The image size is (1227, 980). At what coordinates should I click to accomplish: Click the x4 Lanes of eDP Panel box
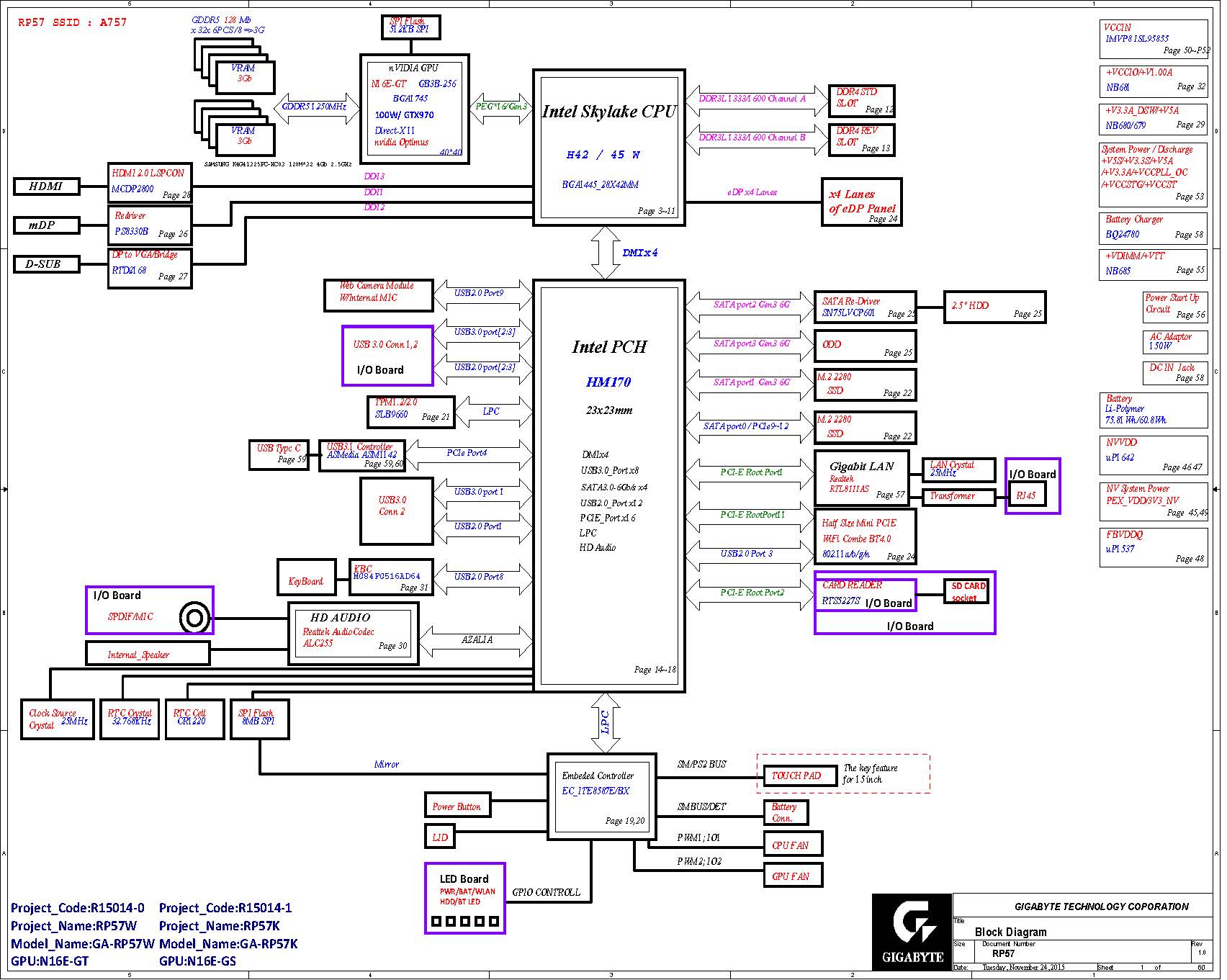[862, 202]
